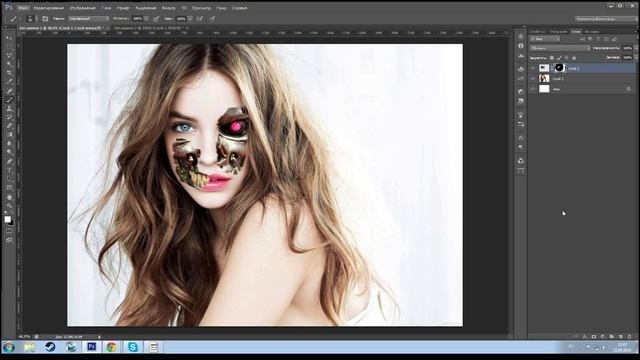The height and width of the screenshot is (360, 640).
Task: Toggle Quick Mask mode in toolbox
Action: coord(9,232)
